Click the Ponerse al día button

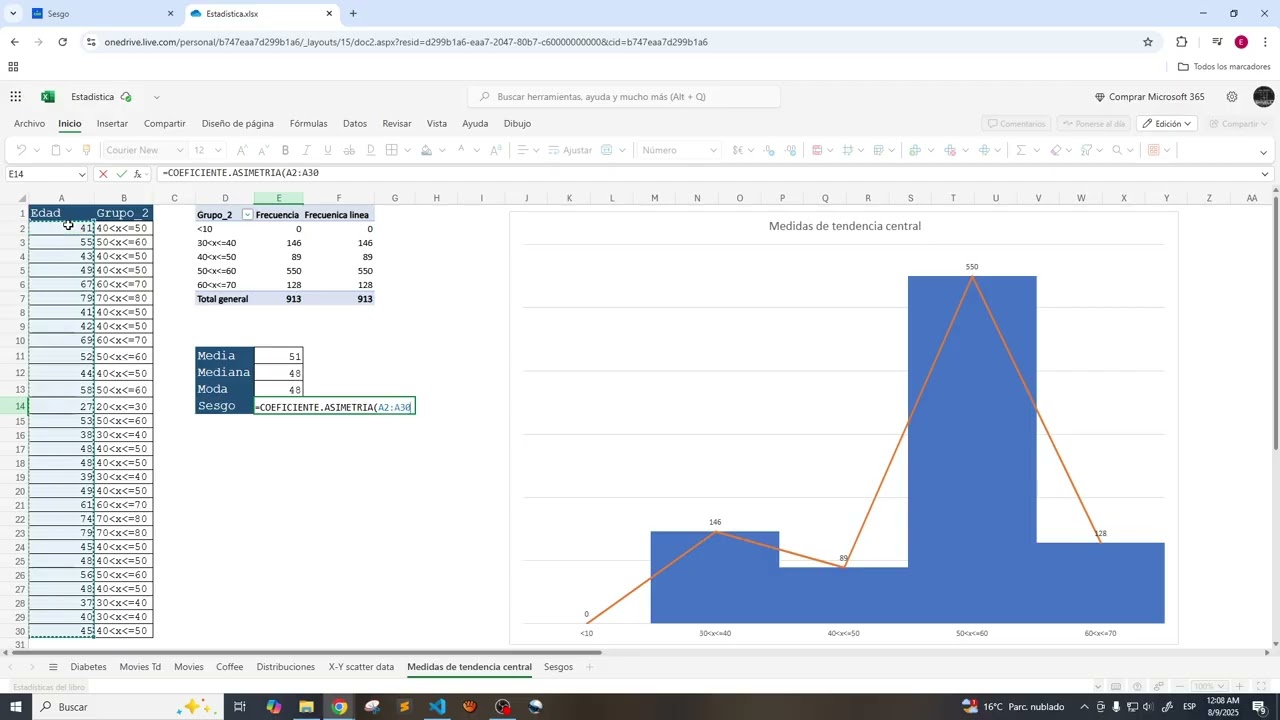tap(1093, 124)
